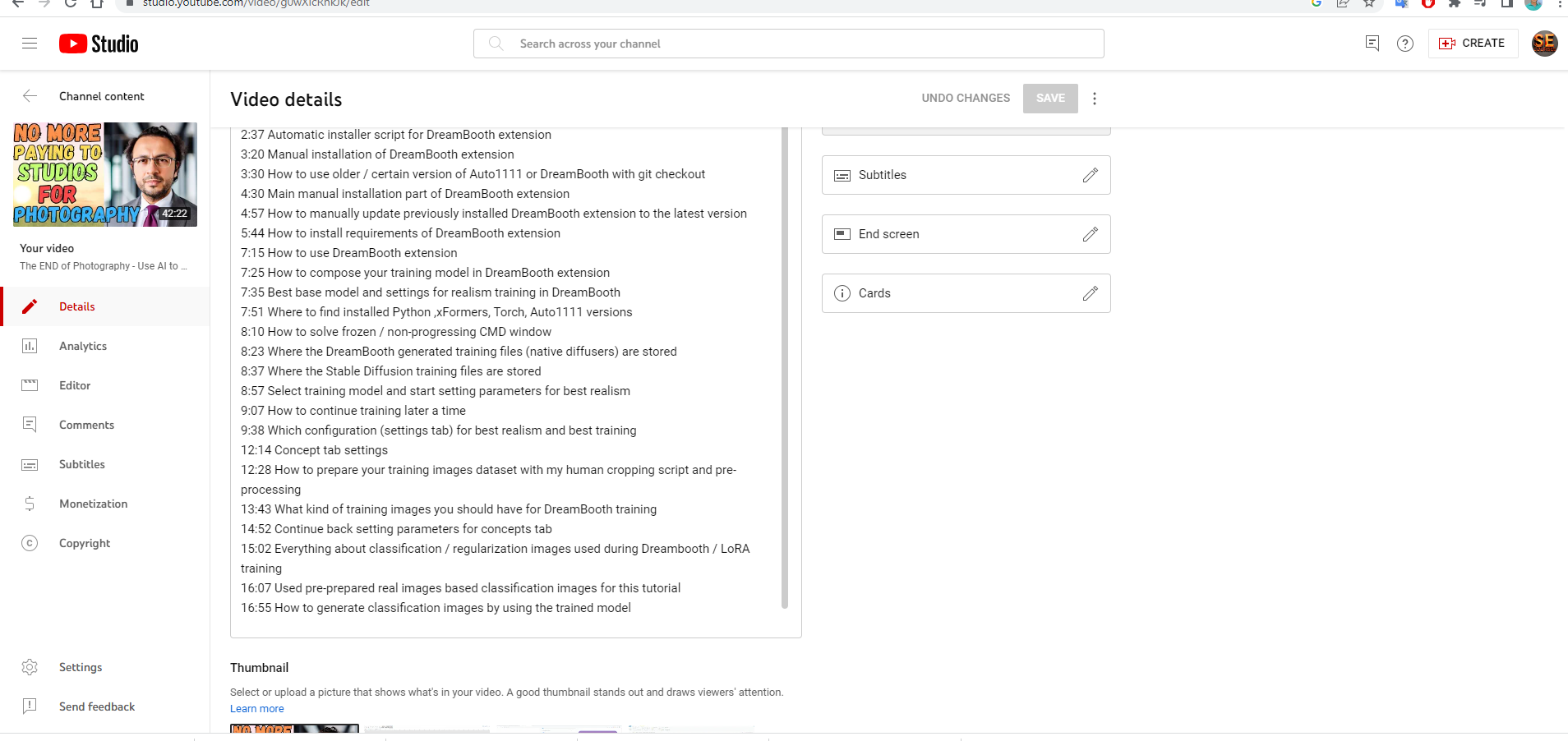Select Comments from the sidebar

tap(86, 425)
